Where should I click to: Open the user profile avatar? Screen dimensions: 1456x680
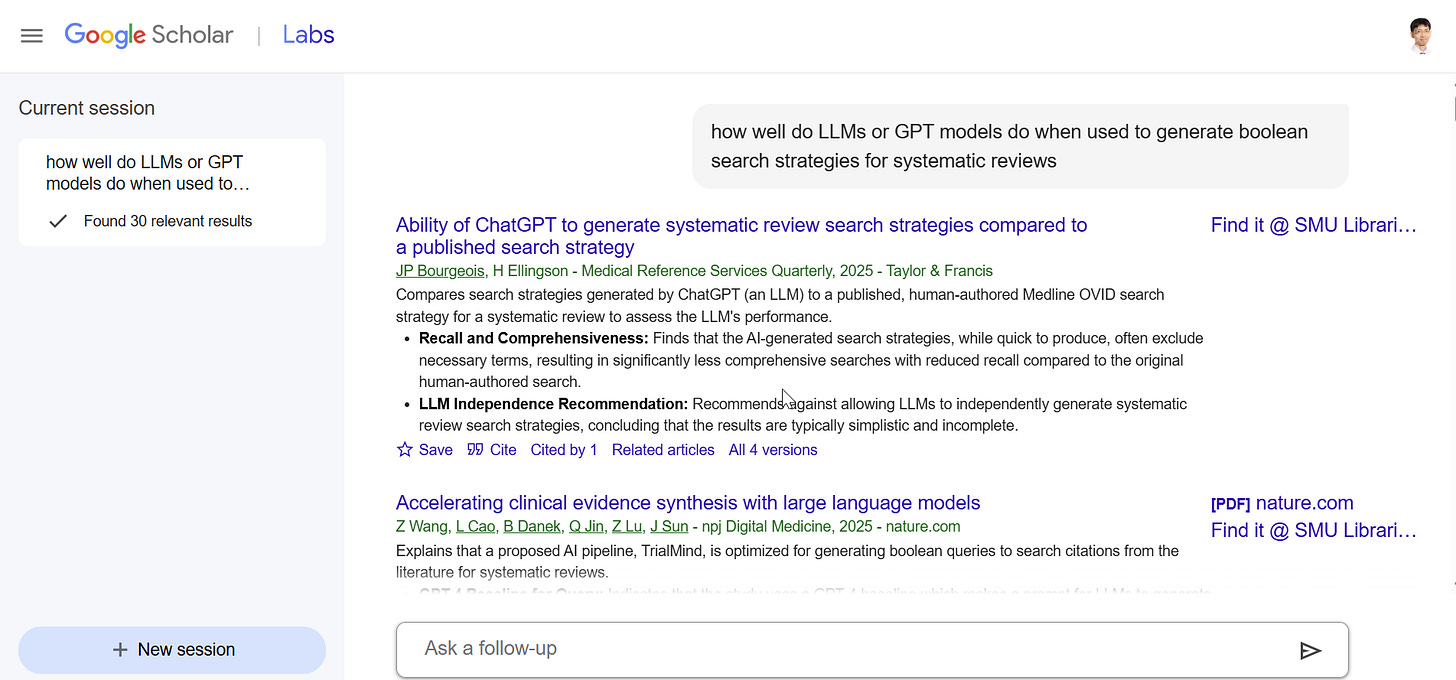point(1419,36)
